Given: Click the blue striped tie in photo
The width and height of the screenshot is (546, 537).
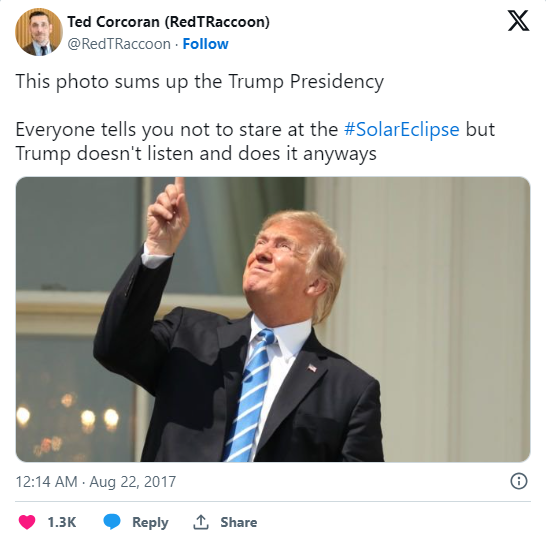Looking at the screenshot, I should [x=249, y=395].
